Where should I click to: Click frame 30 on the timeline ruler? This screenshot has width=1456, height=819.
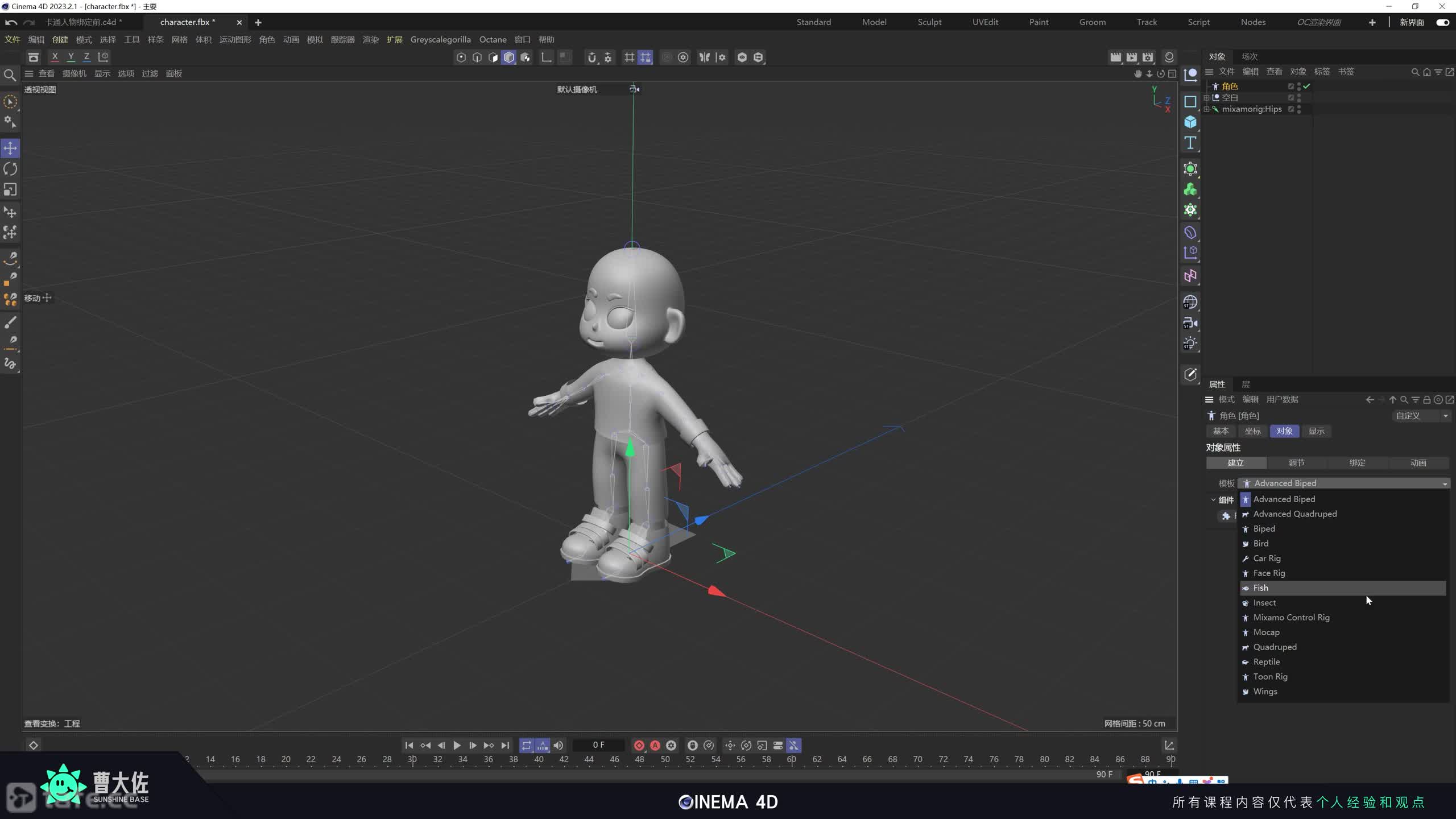[412, 759]
